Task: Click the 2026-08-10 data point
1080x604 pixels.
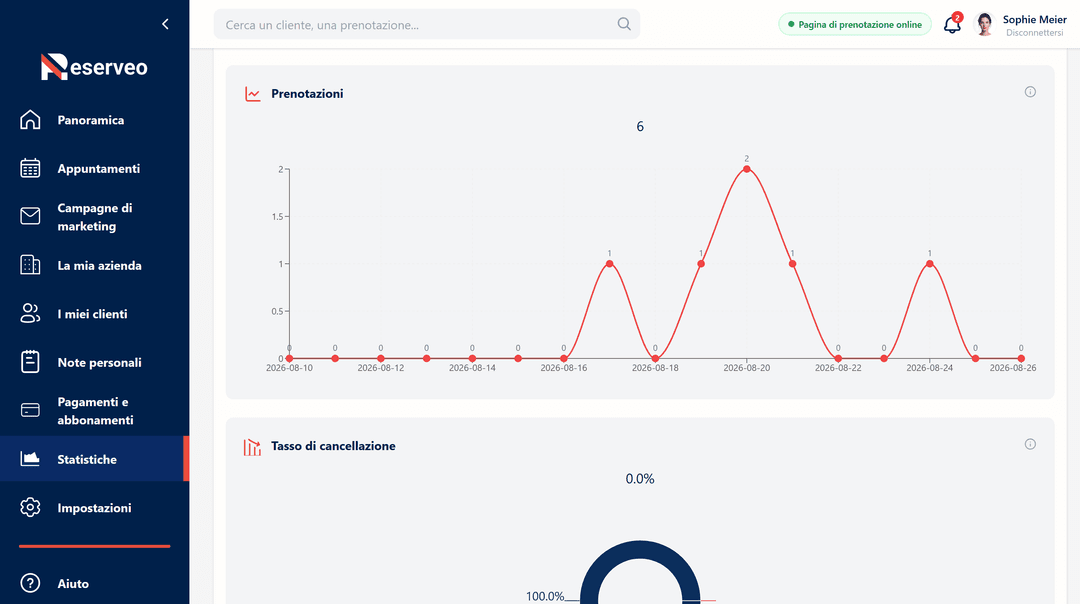Action: click(x=289, y=358)
